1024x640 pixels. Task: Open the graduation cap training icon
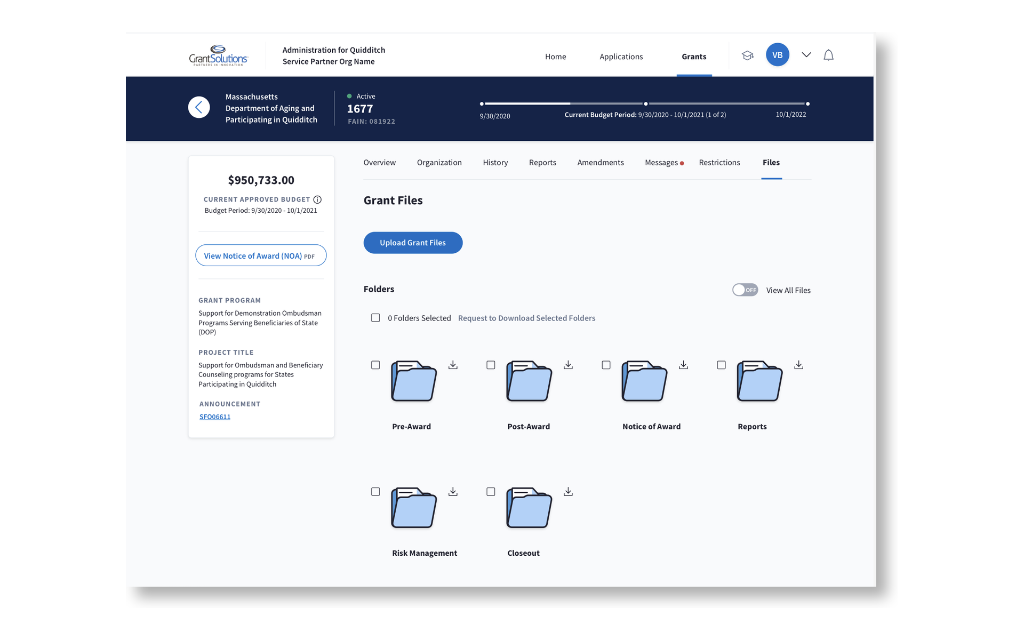pyautogui.click(x=748, y=56)
